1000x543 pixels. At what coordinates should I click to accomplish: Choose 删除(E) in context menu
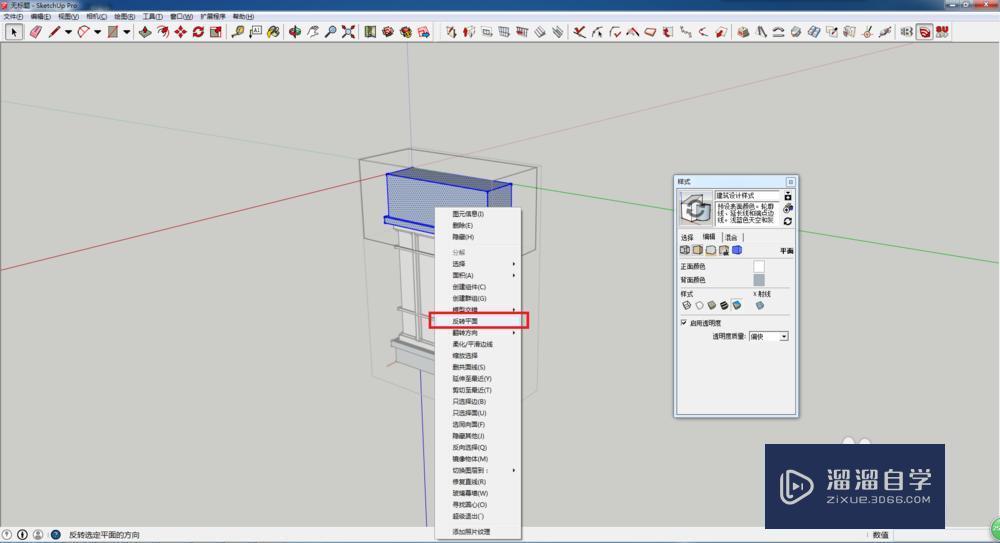[478, 225]
